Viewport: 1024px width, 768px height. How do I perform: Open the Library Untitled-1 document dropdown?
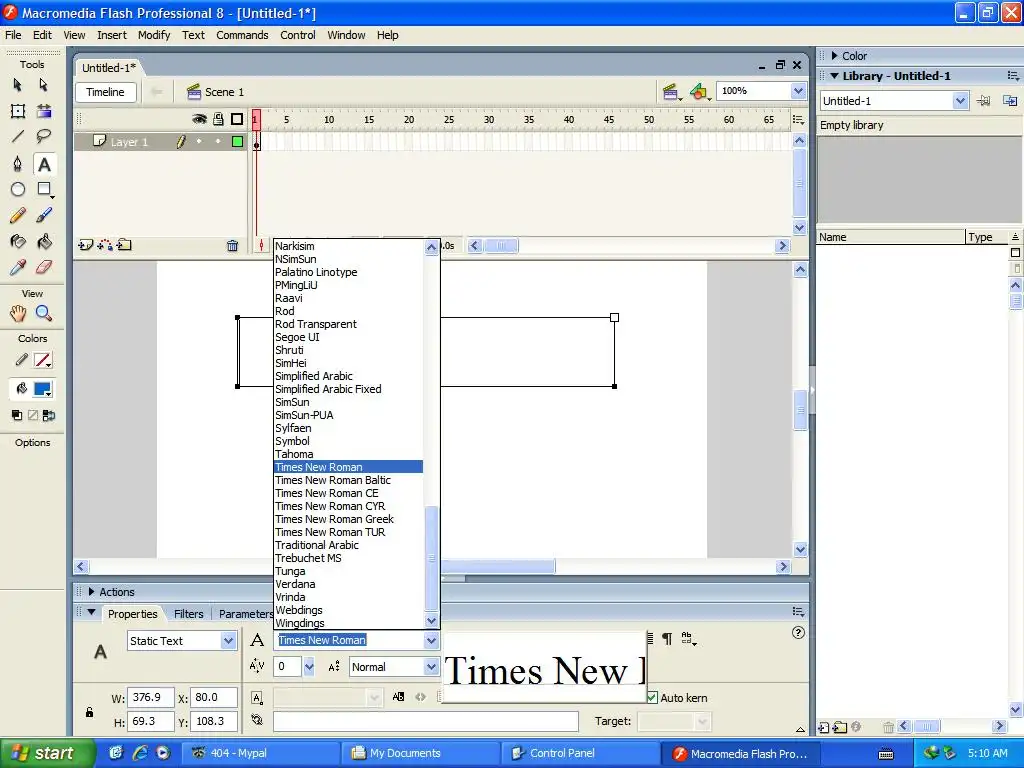[x=959, y=101]
